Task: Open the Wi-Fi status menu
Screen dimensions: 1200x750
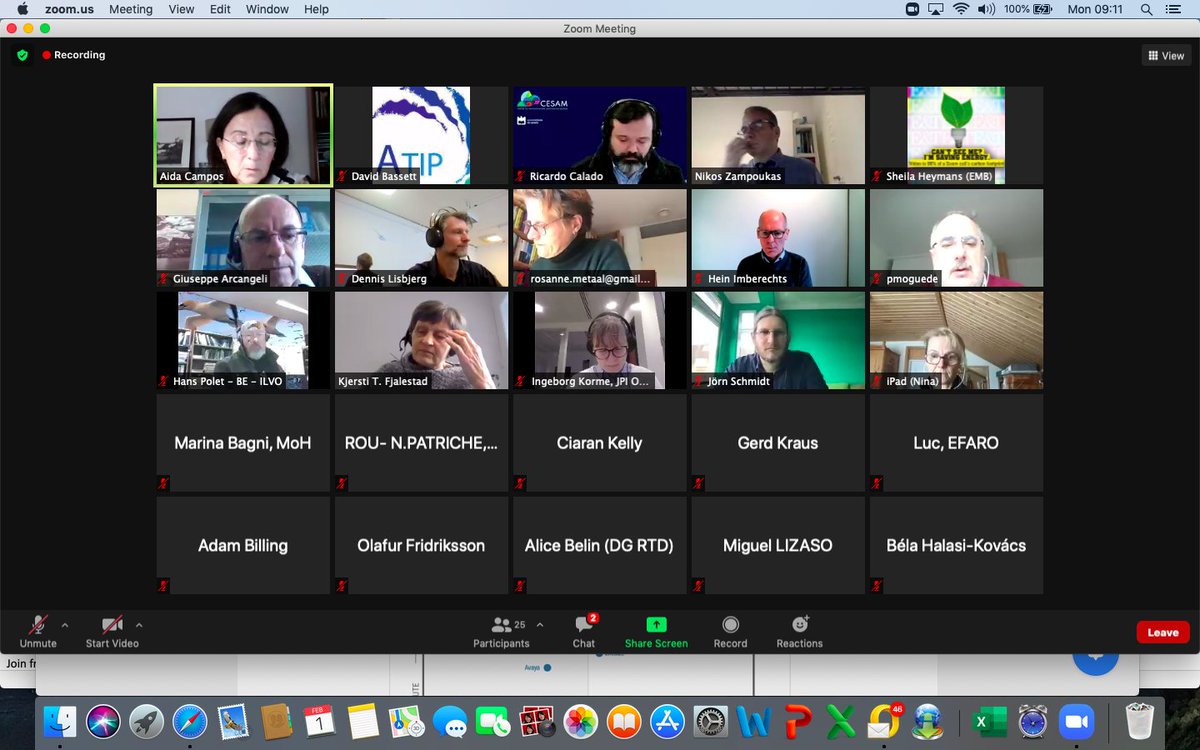Action: point(961,9)
